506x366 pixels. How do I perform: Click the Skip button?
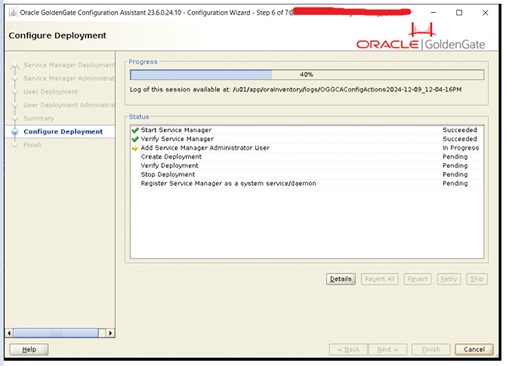point(477,279)
